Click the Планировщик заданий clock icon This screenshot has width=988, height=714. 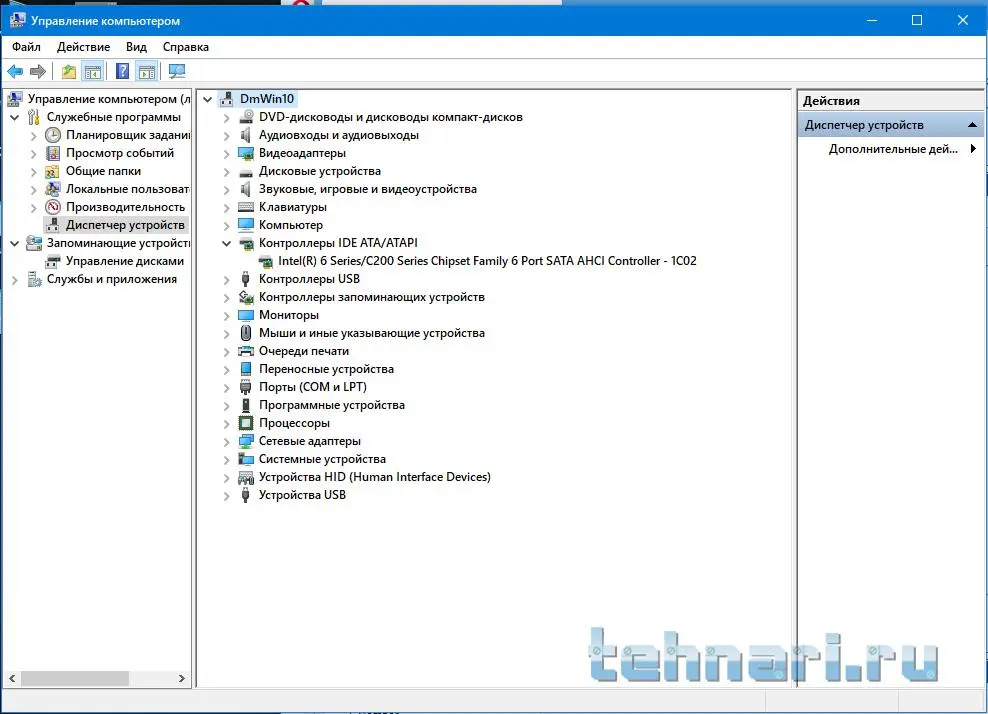point(53,135)
